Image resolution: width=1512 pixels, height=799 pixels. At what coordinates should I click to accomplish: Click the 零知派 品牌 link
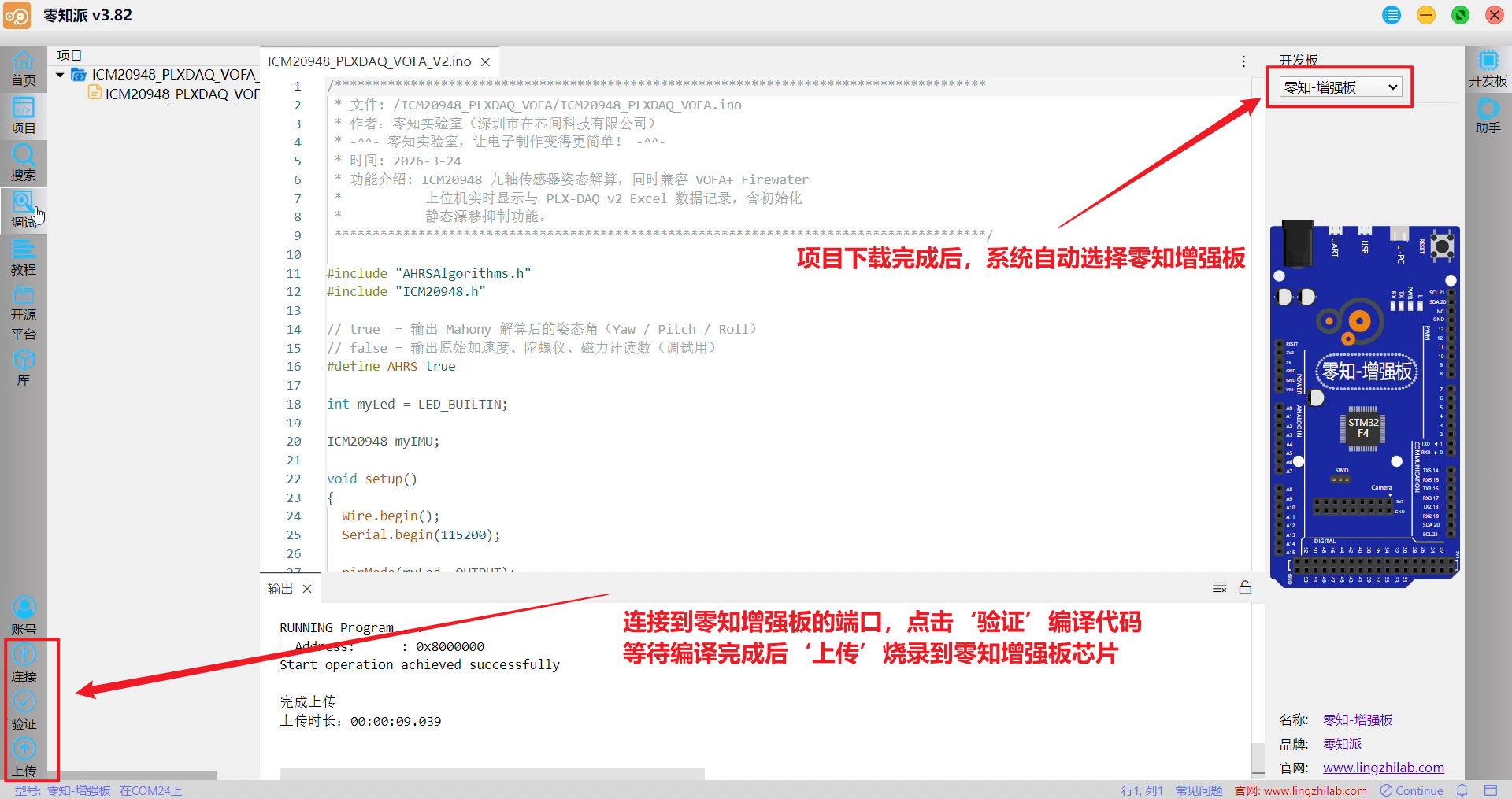(x=1342, y=744)
